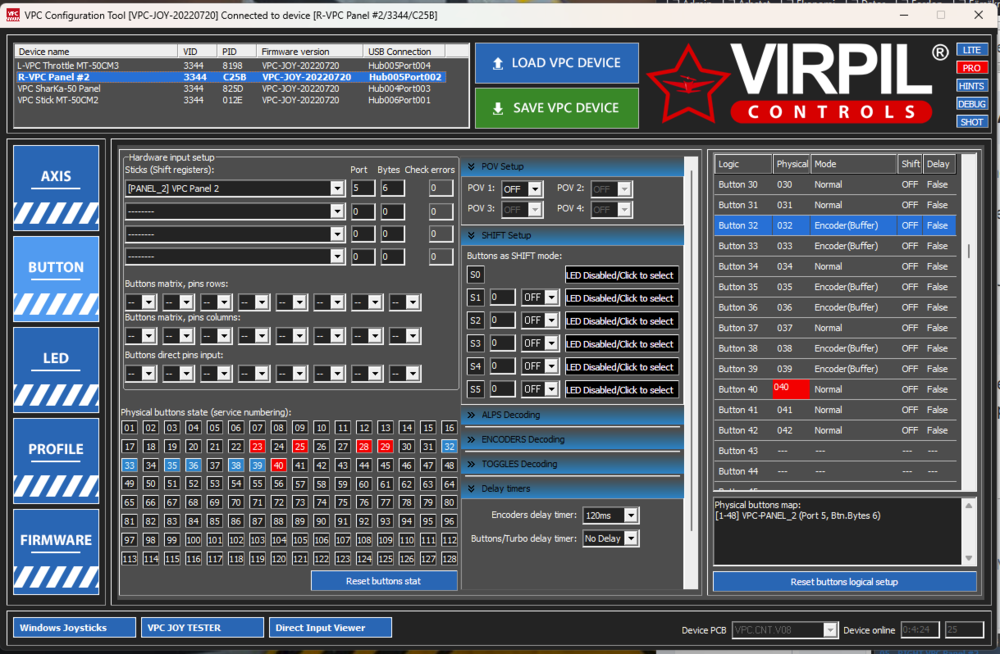Click the Mode column header

tap(854, 164)
